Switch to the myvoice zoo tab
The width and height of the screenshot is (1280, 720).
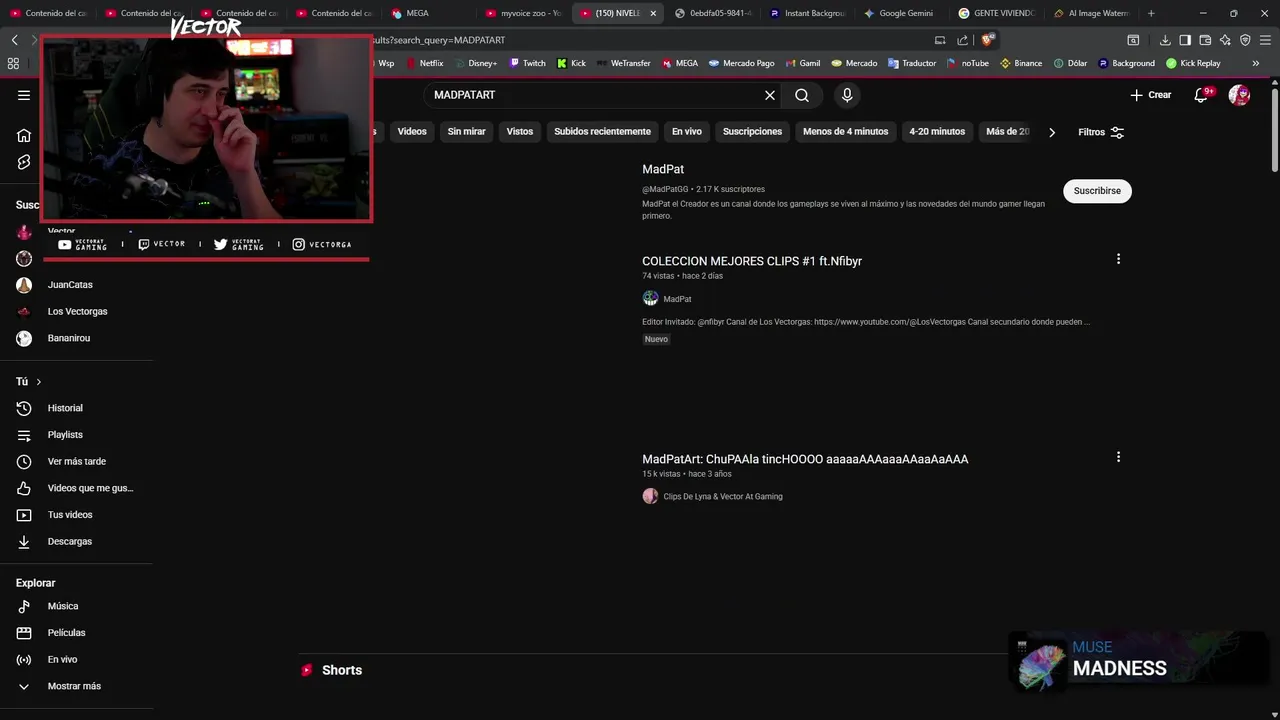522,13
